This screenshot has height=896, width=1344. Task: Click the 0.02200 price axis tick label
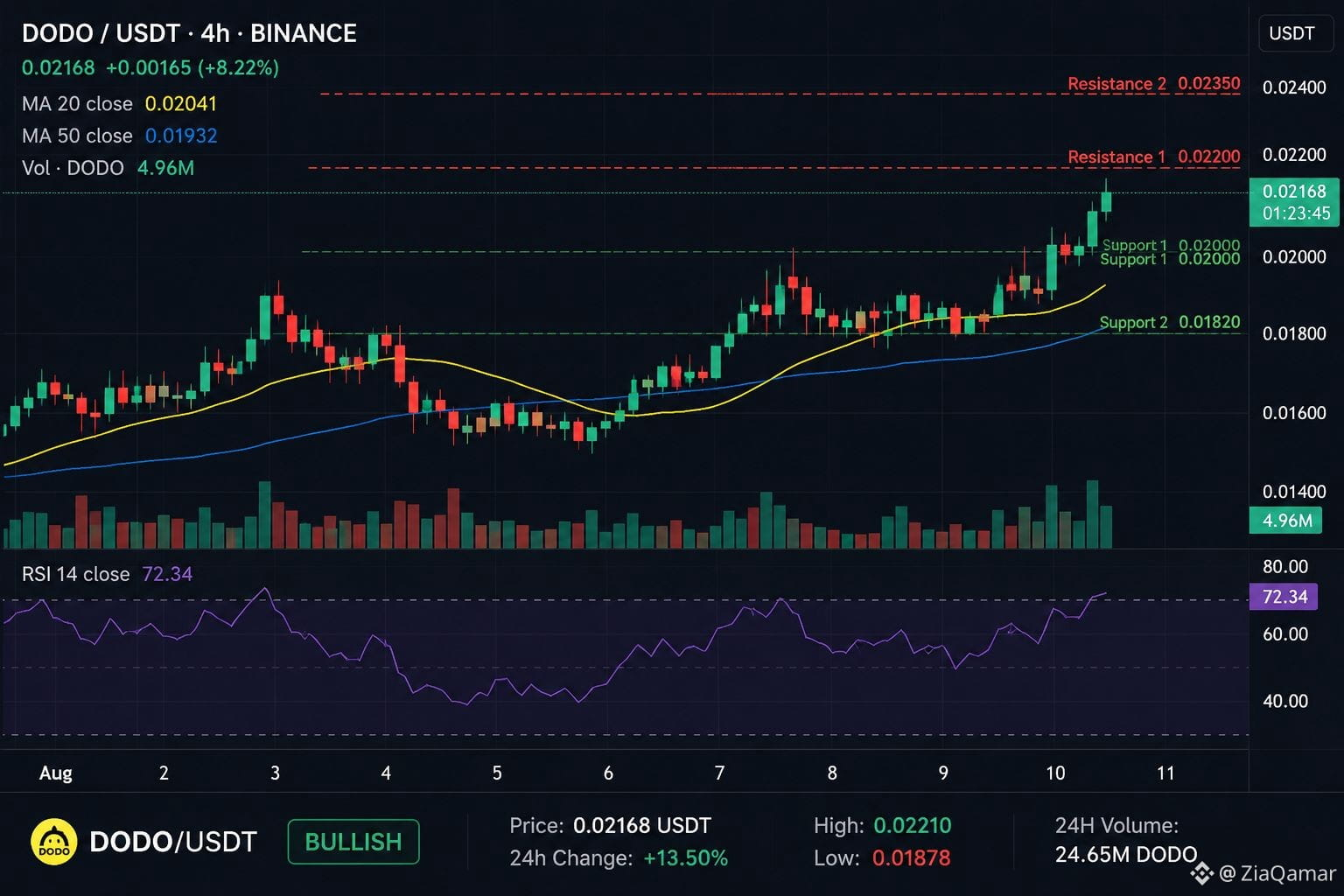pos(1294,155)
